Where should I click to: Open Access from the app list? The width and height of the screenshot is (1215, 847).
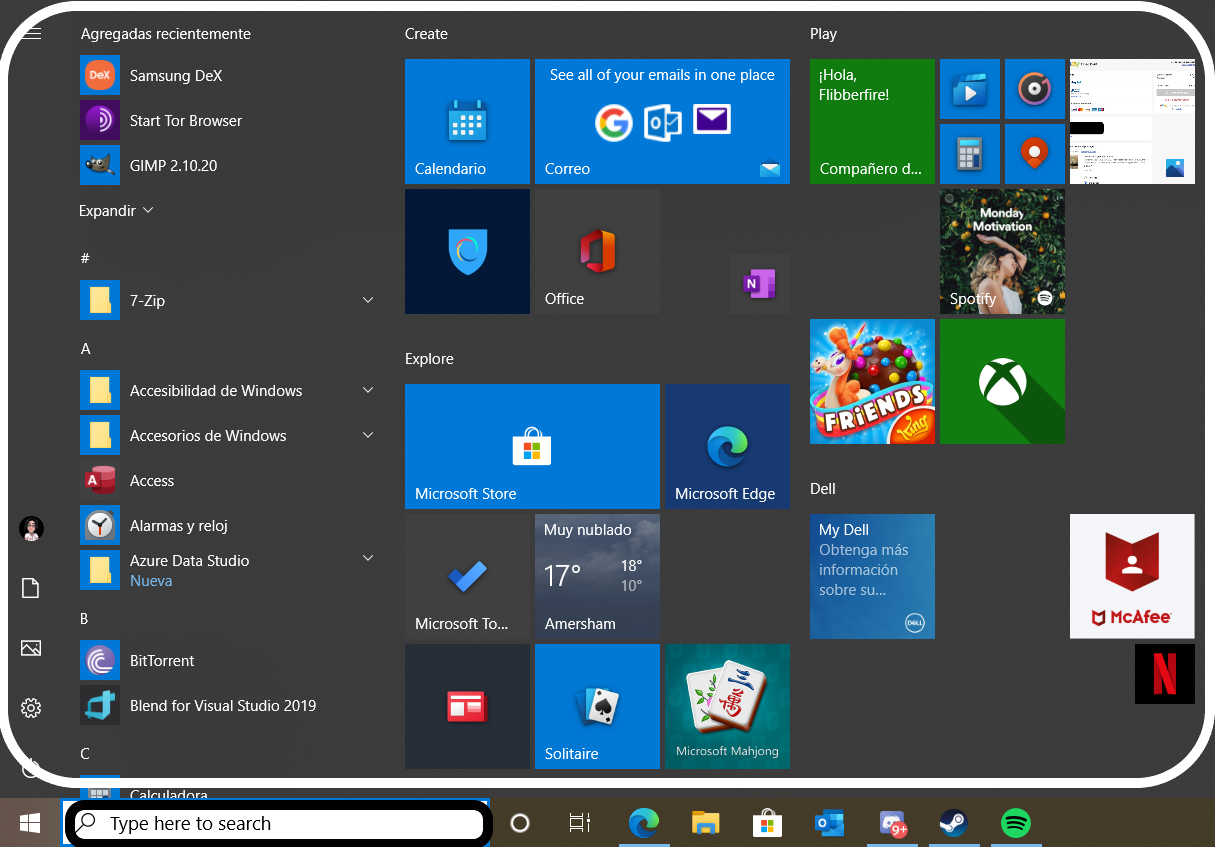[x=228, y=481]
